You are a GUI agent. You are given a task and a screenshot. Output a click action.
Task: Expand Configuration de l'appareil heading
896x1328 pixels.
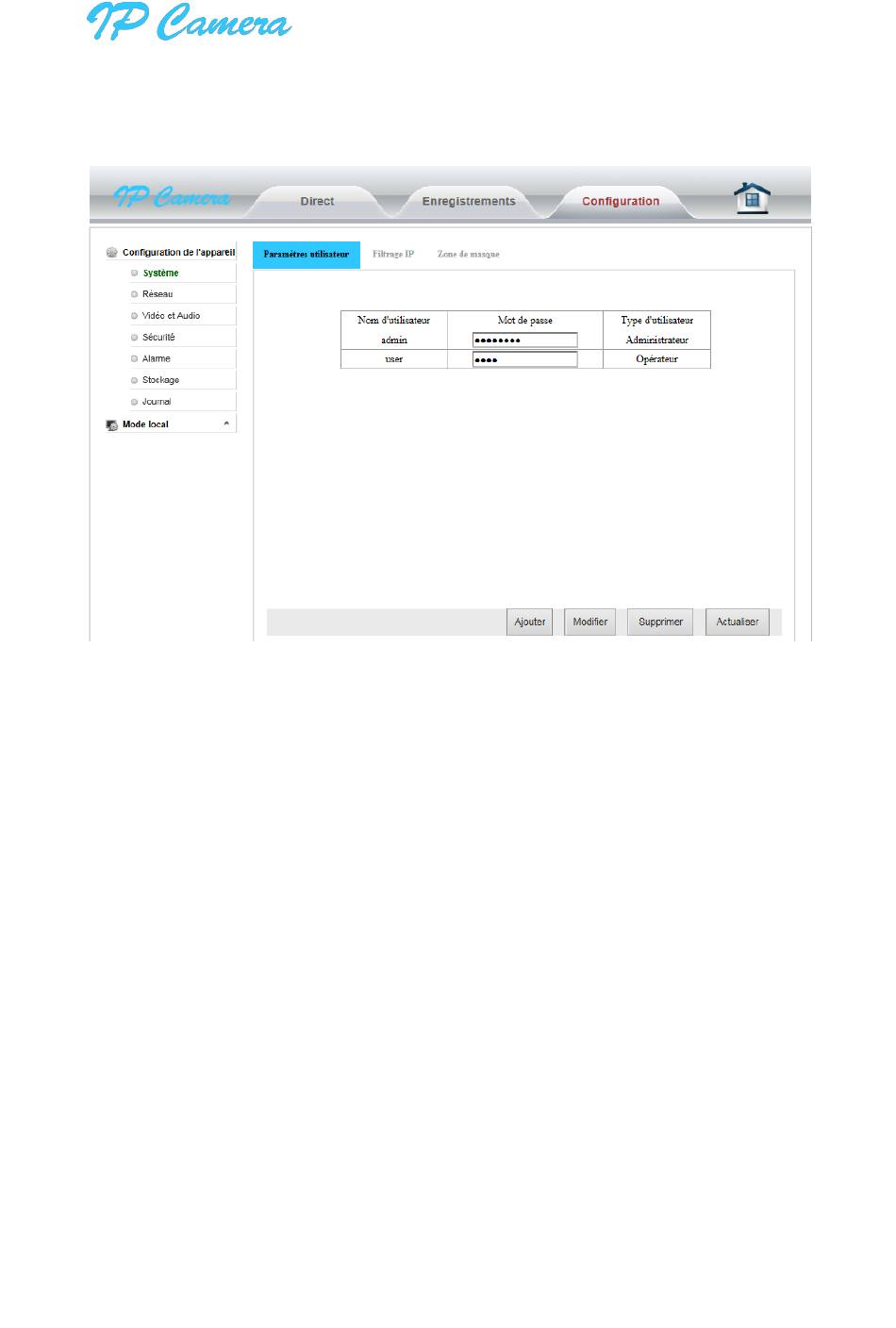[x=178, y=253]
